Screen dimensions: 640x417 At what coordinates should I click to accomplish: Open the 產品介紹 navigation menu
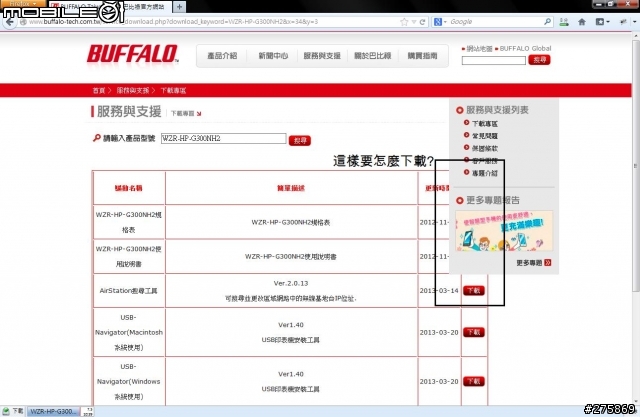[x=222, y=56]
